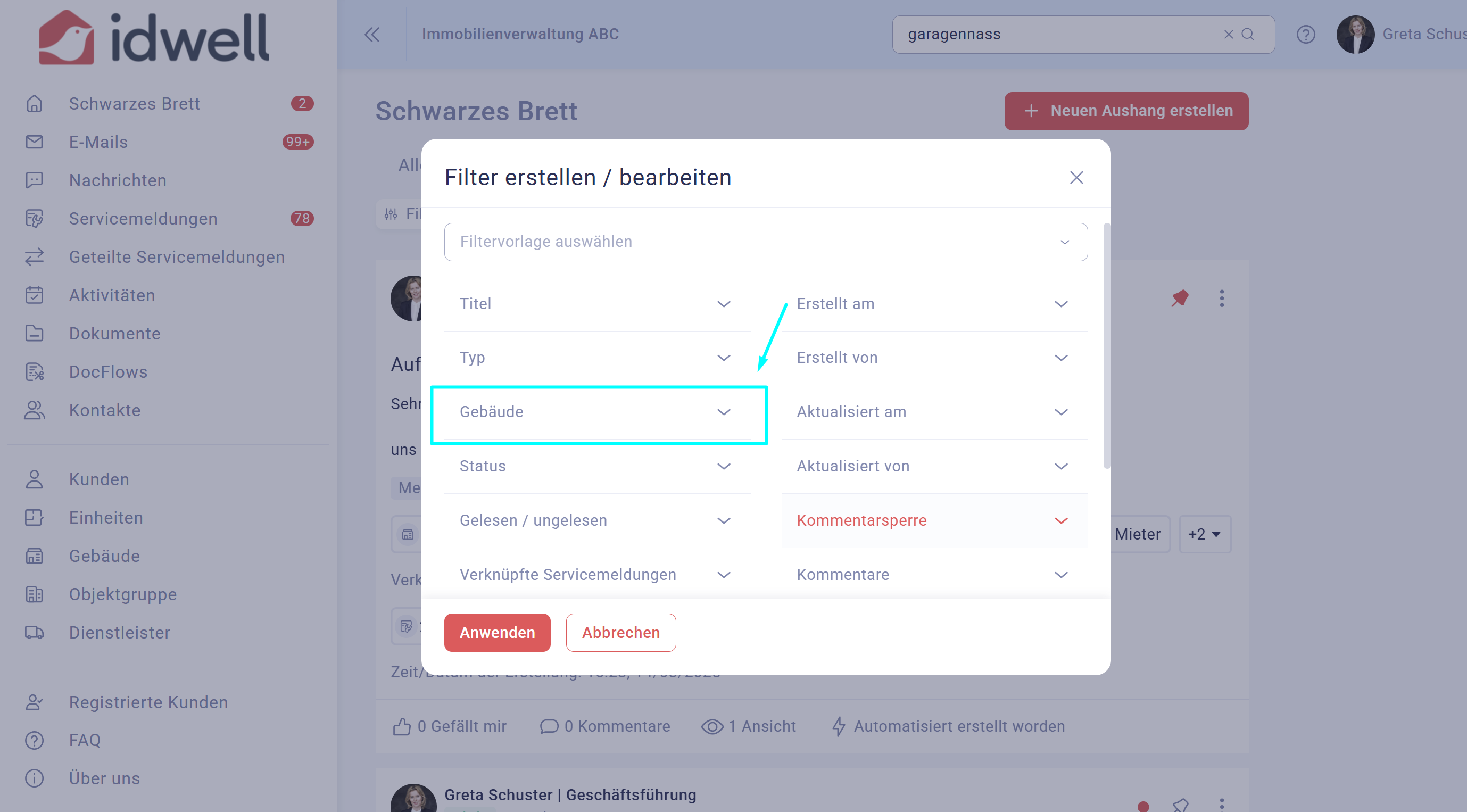1467x812 pixels.
Task: Open the help question mark icon
Action: point(1305,35)
